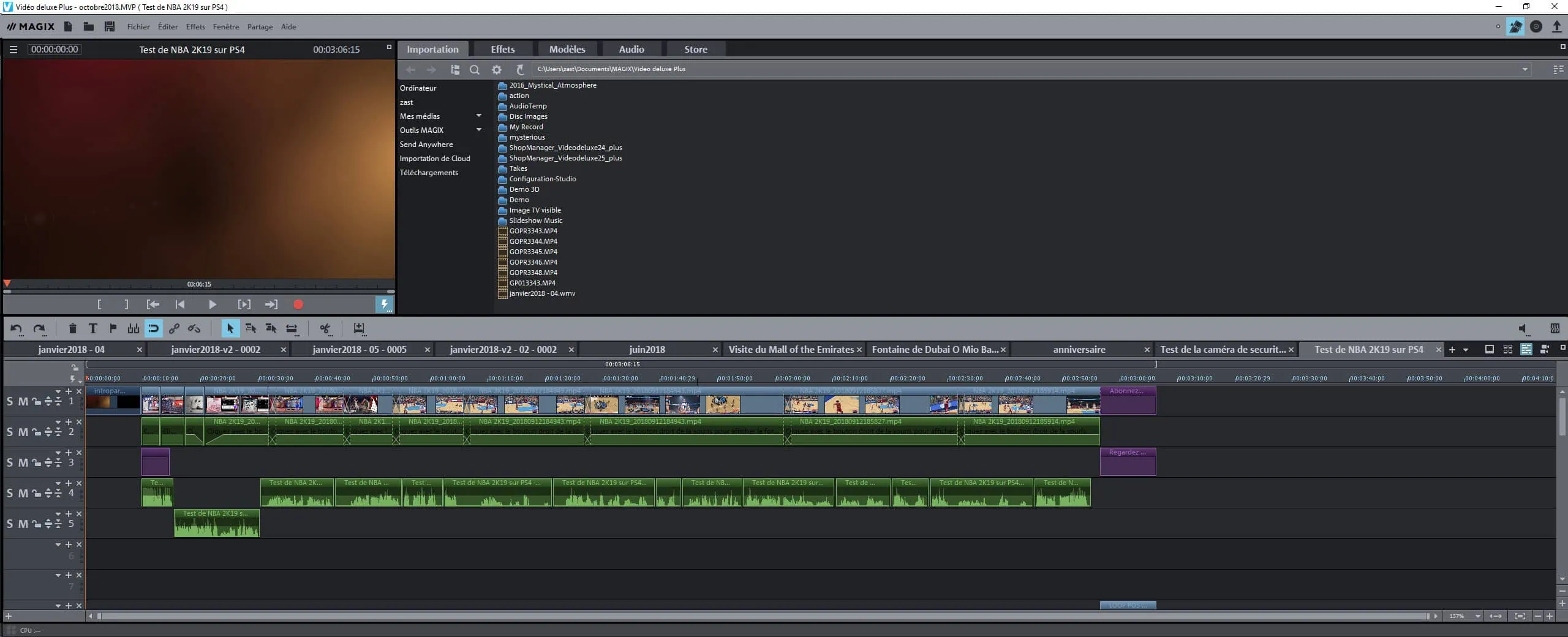Screen dimensions: 1568x637
Task: Click the scissors cut tool
Action: pos(325,329)
